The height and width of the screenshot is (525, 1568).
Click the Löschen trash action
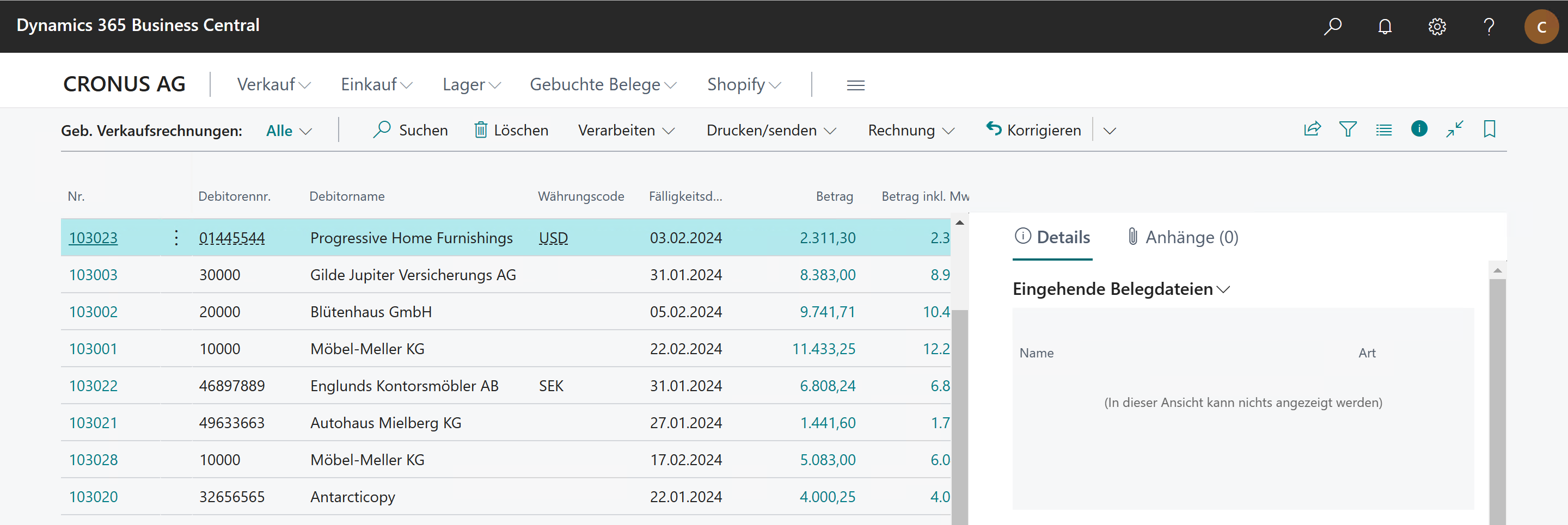point(511,130)
